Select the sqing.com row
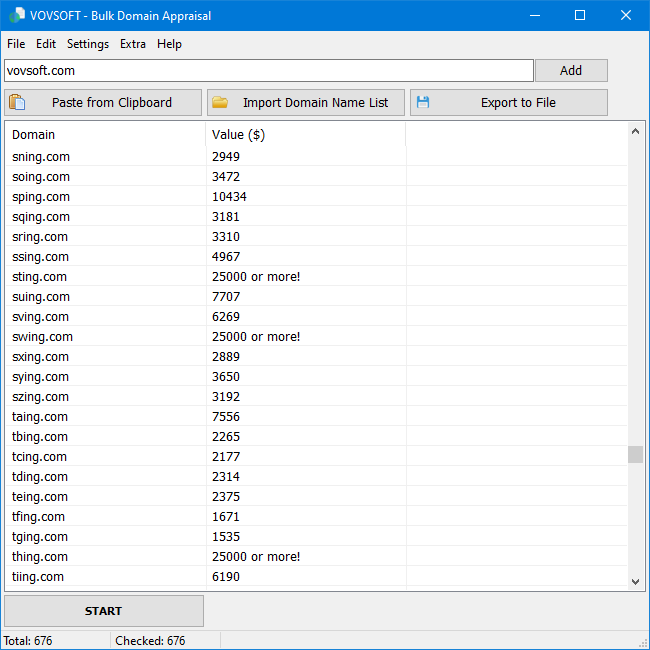650x650 pixels. [316, 217]
